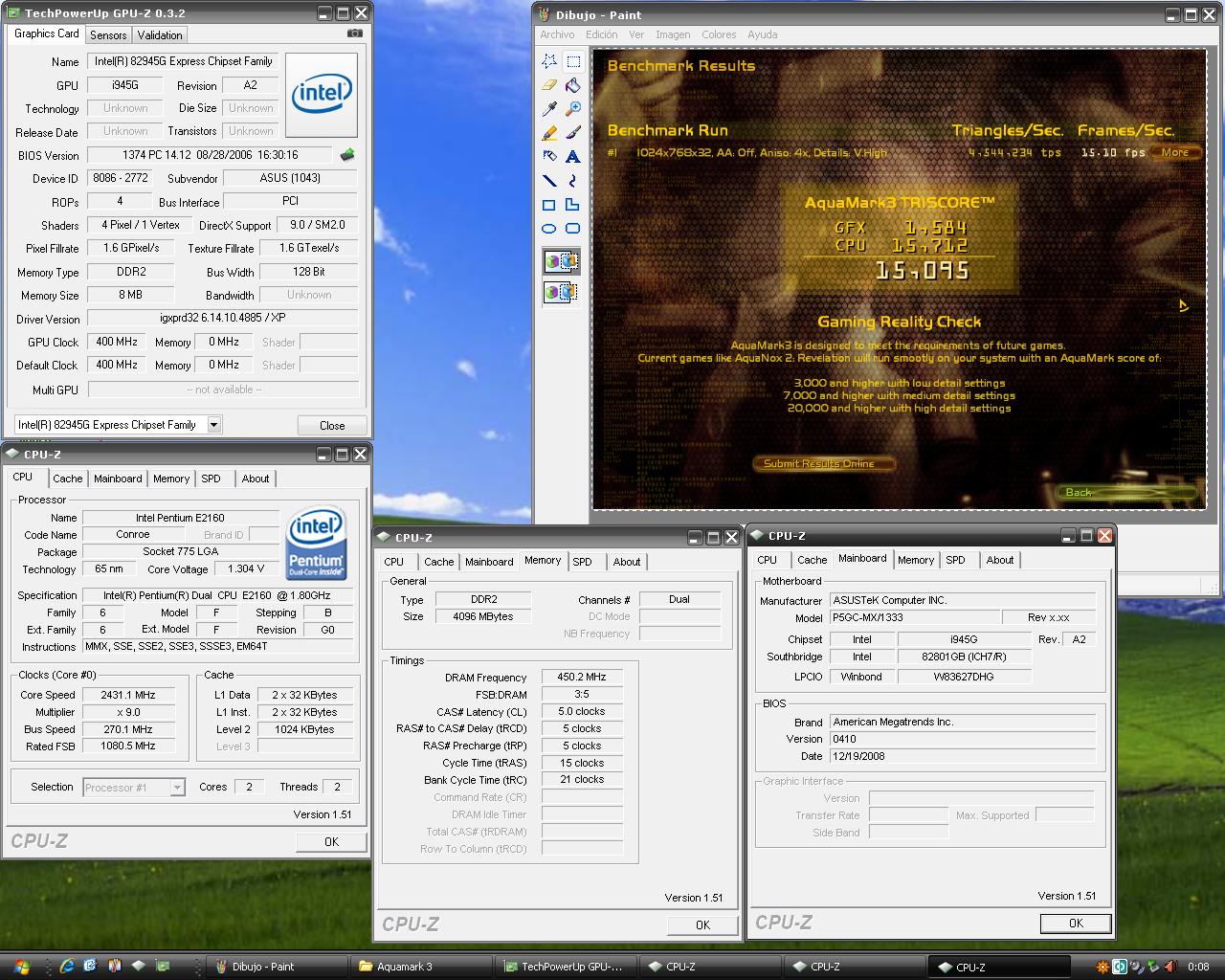
Task: Click the DRAM Frequency 450.2 MHz value
Action: [582, 677]
